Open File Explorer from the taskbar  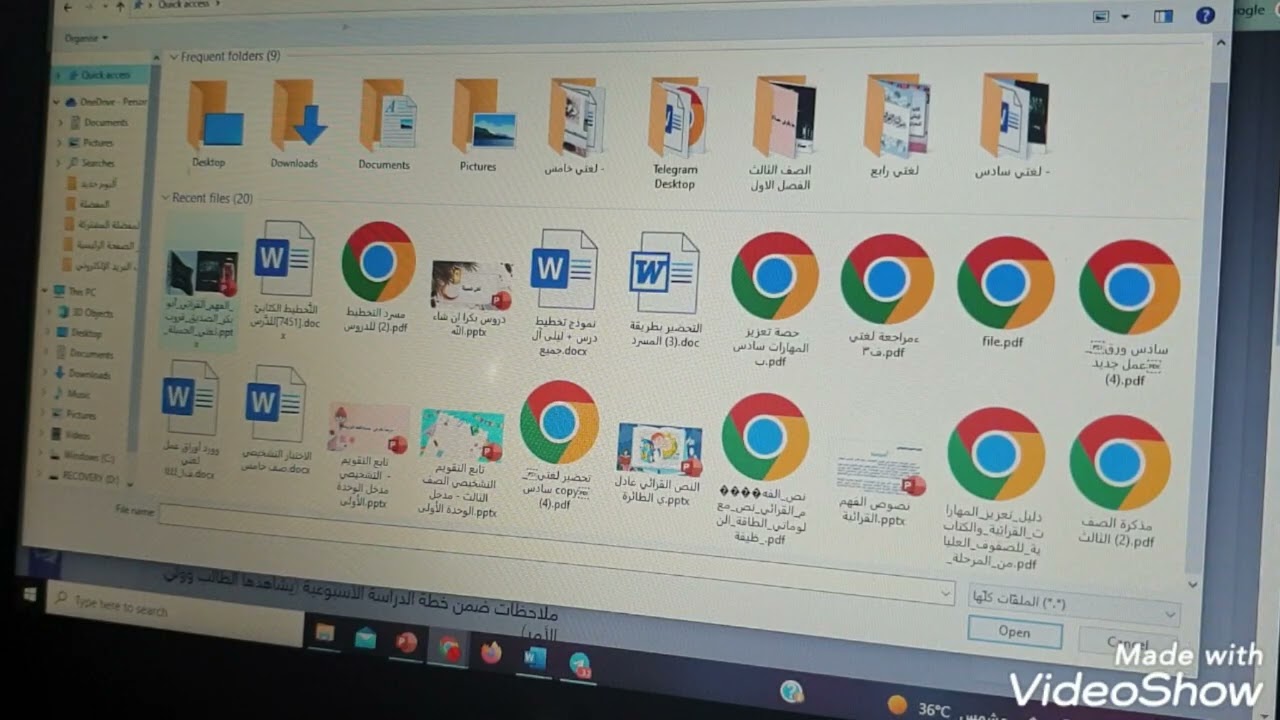[x=325, y=632]
